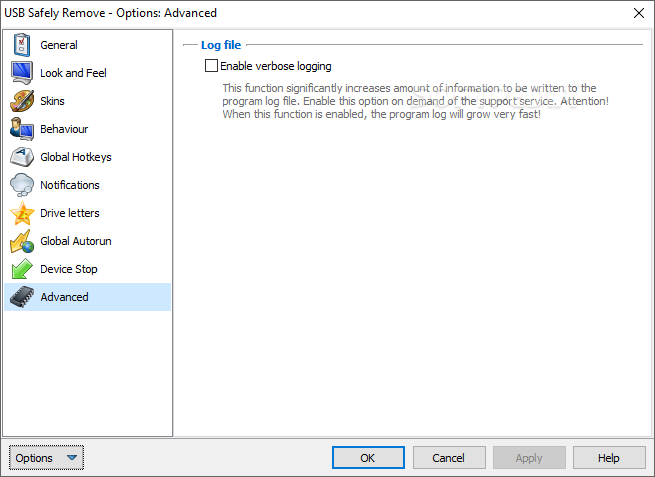Screen dimensions: 655x477
Task: Click the Cancel button
Action: 449,458
